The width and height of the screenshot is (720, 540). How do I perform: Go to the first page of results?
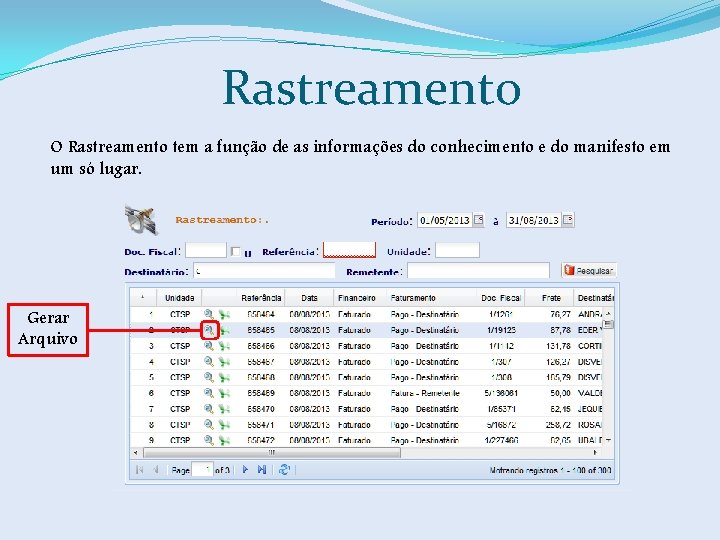[x=140, y=469]
